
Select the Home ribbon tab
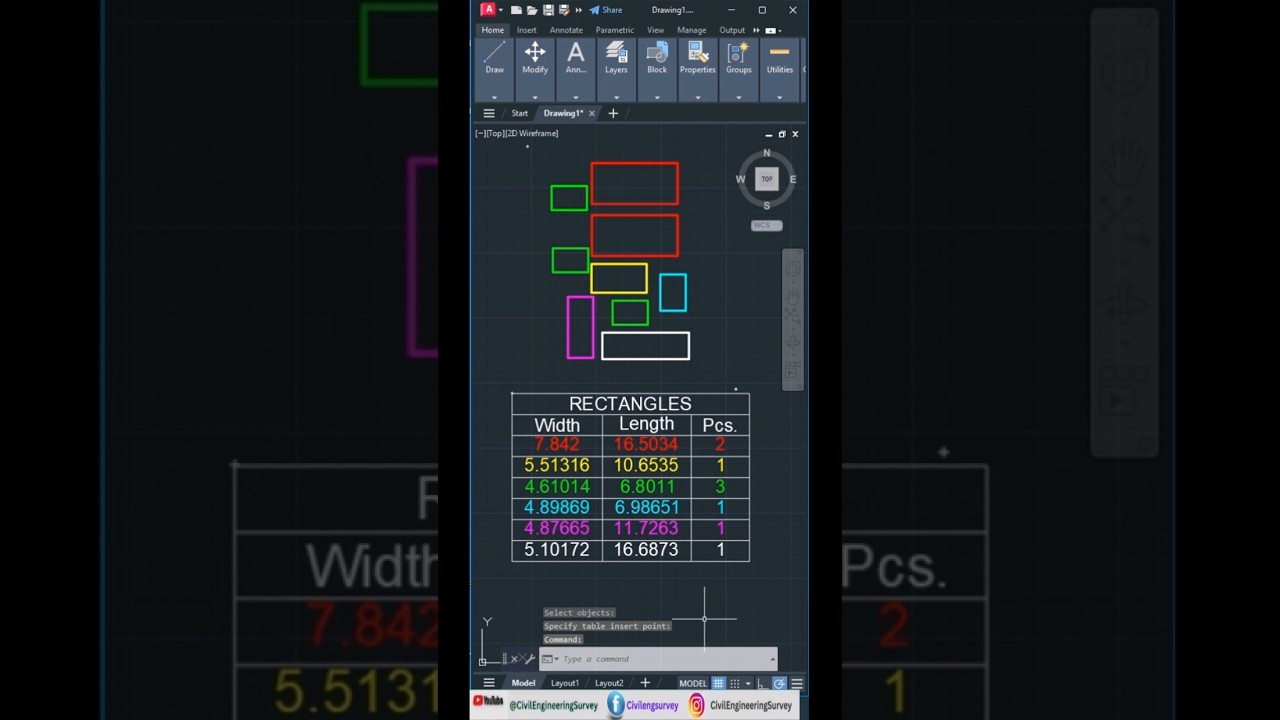pyautogui.click(x=493, y=30)
